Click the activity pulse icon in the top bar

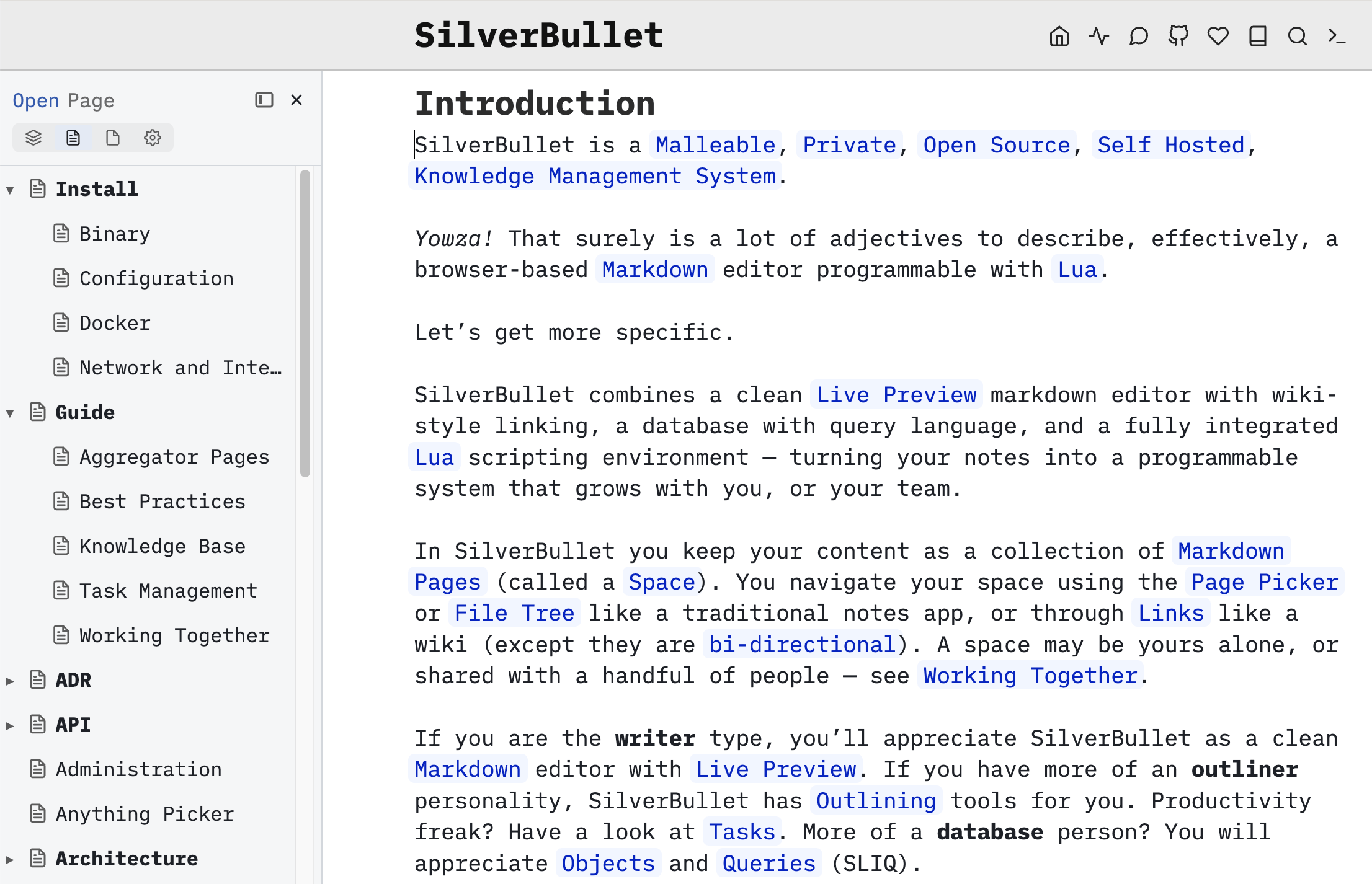[1098, 36]
